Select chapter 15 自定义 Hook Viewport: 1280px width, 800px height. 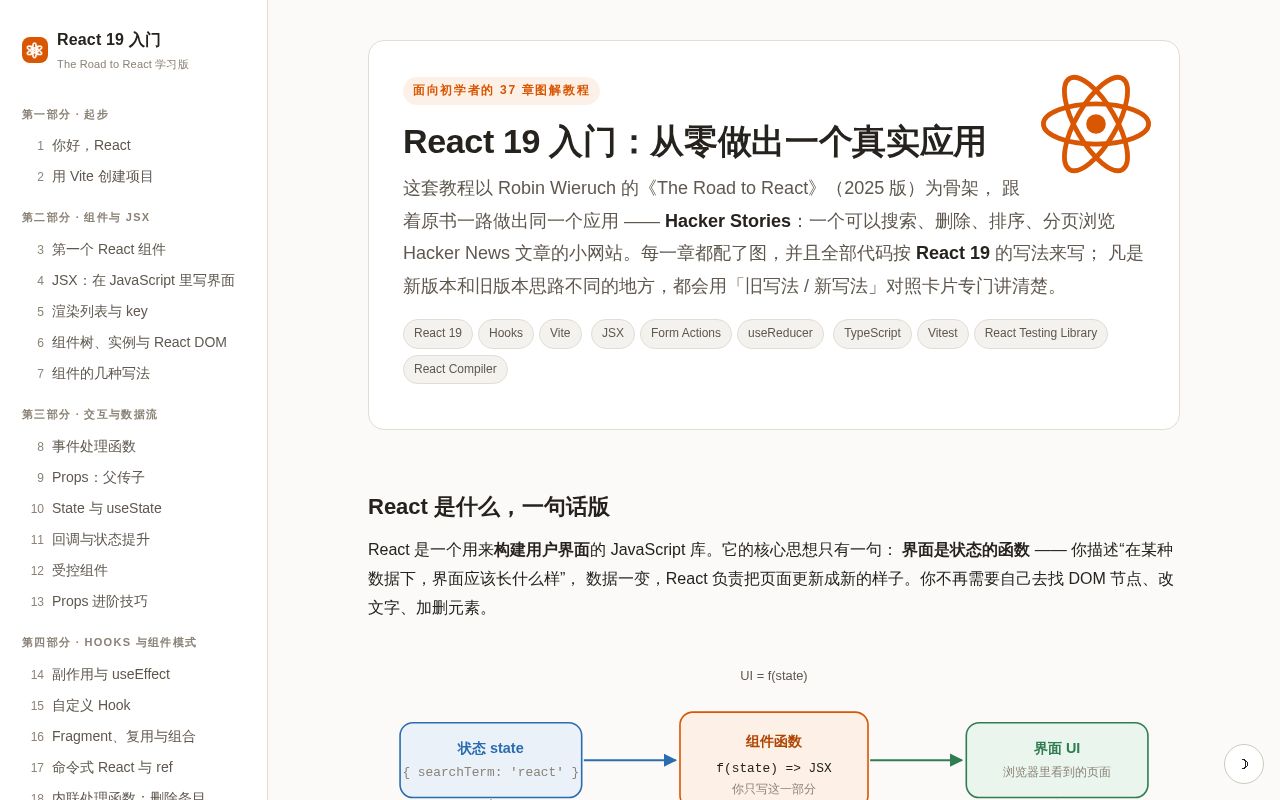coord(133,705)
